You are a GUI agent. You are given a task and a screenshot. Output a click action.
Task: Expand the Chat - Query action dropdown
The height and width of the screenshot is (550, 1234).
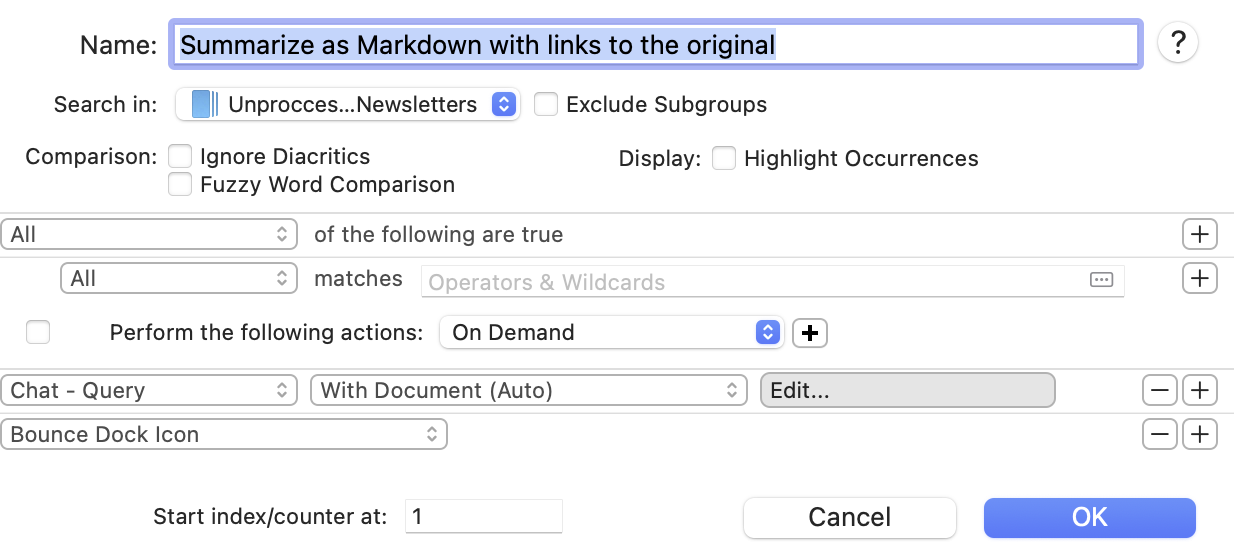(149, 391)
